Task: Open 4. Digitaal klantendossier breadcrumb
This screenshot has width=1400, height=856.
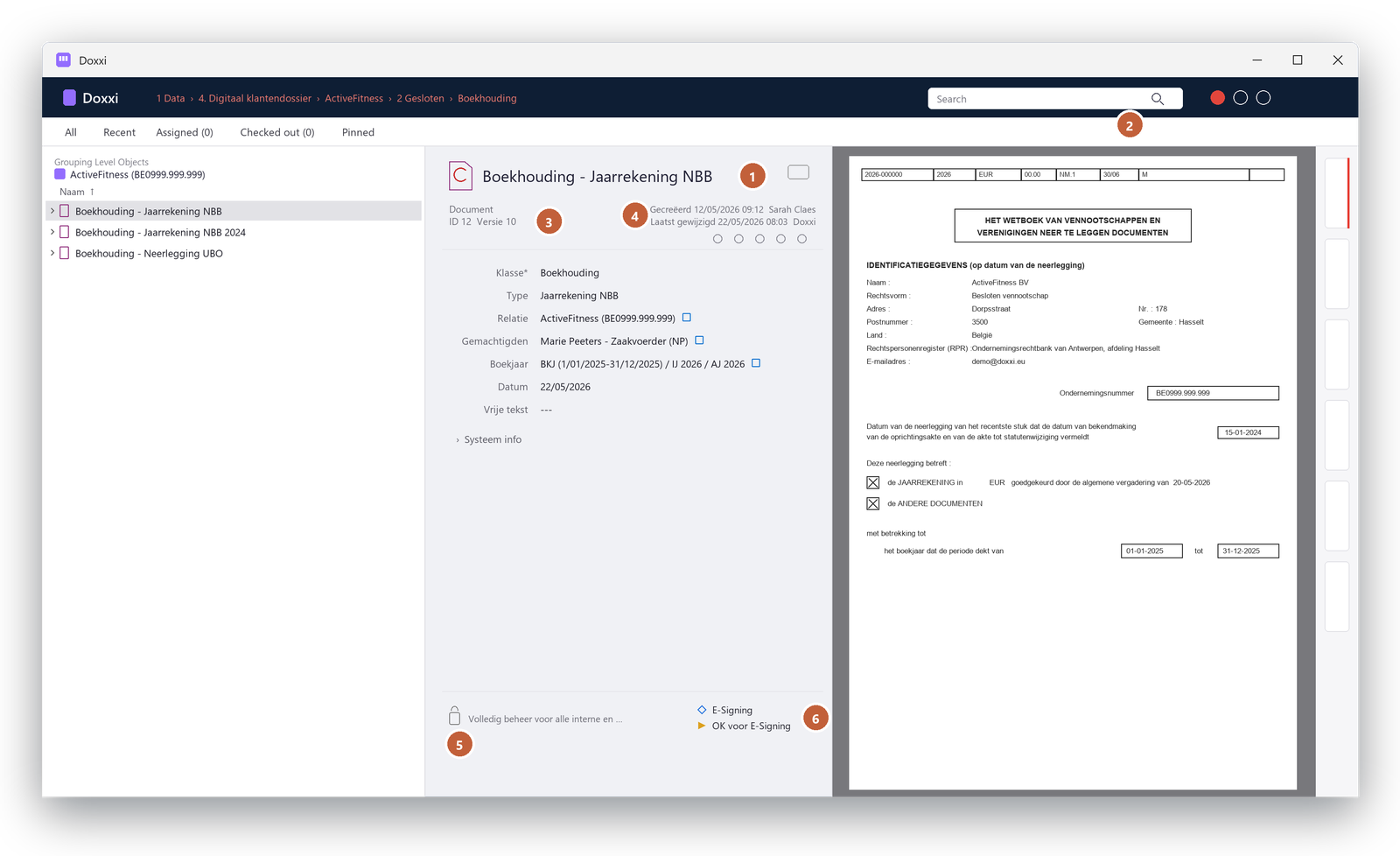Action: (x=255, y=98)
